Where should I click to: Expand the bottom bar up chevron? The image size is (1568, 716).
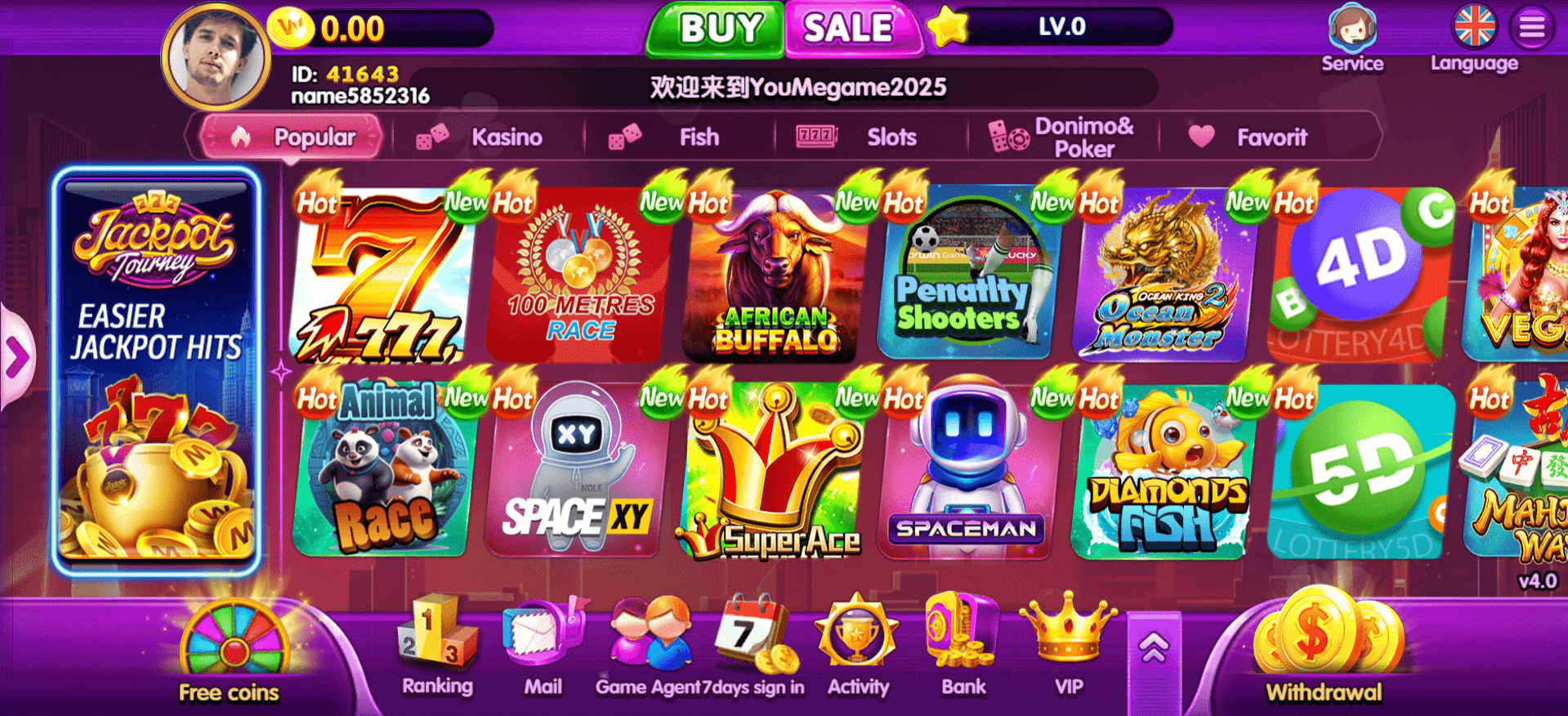point(1154,651)
